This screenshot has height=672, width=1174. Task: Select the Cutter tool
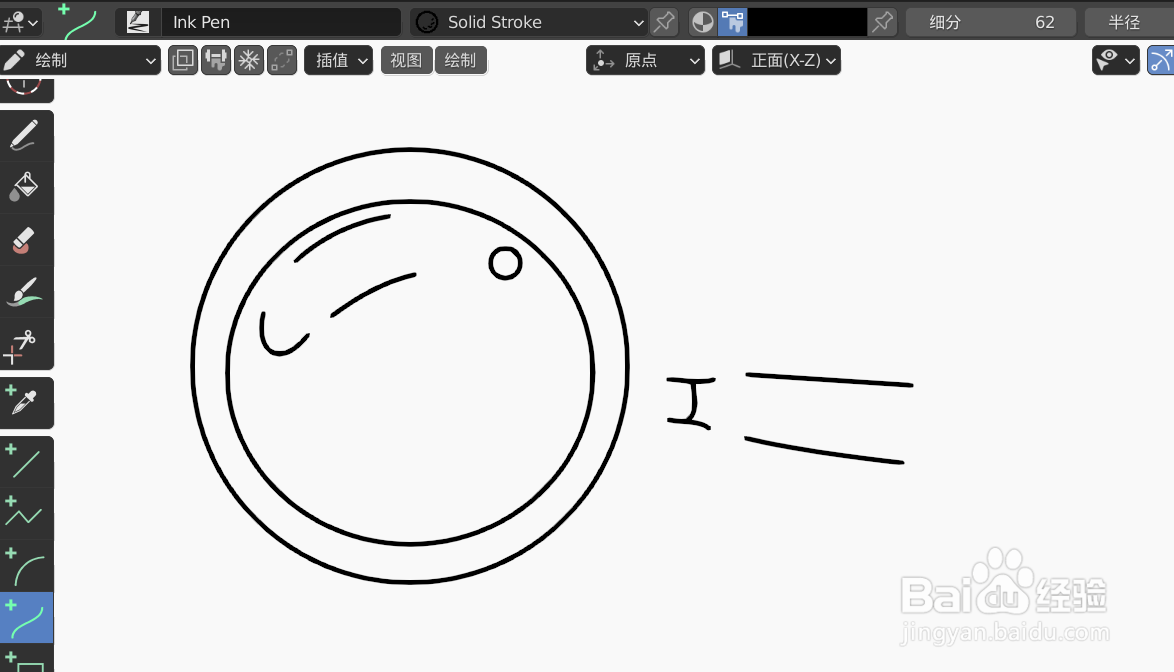26,344
